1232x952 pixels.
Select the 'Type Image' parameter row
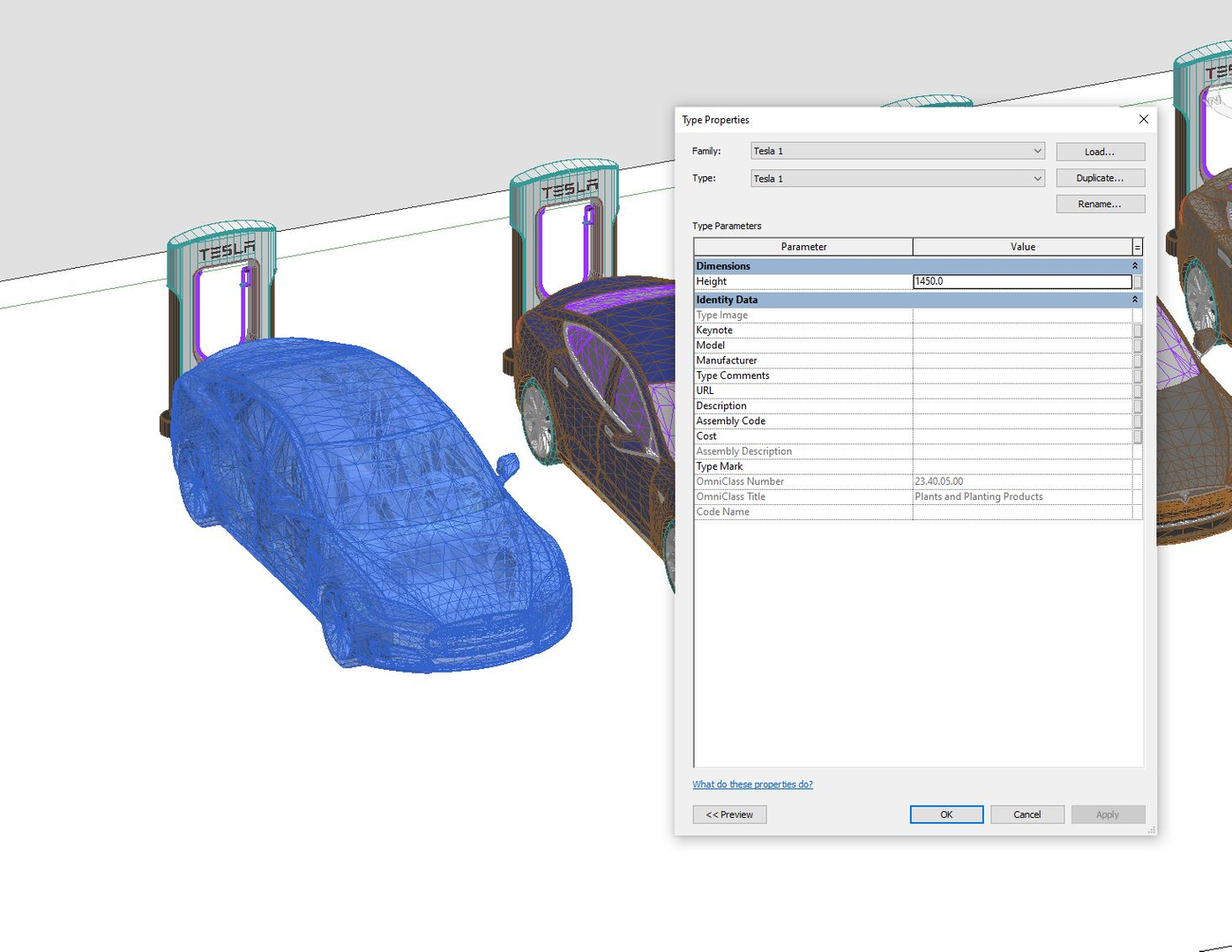(x=918, y=315)
